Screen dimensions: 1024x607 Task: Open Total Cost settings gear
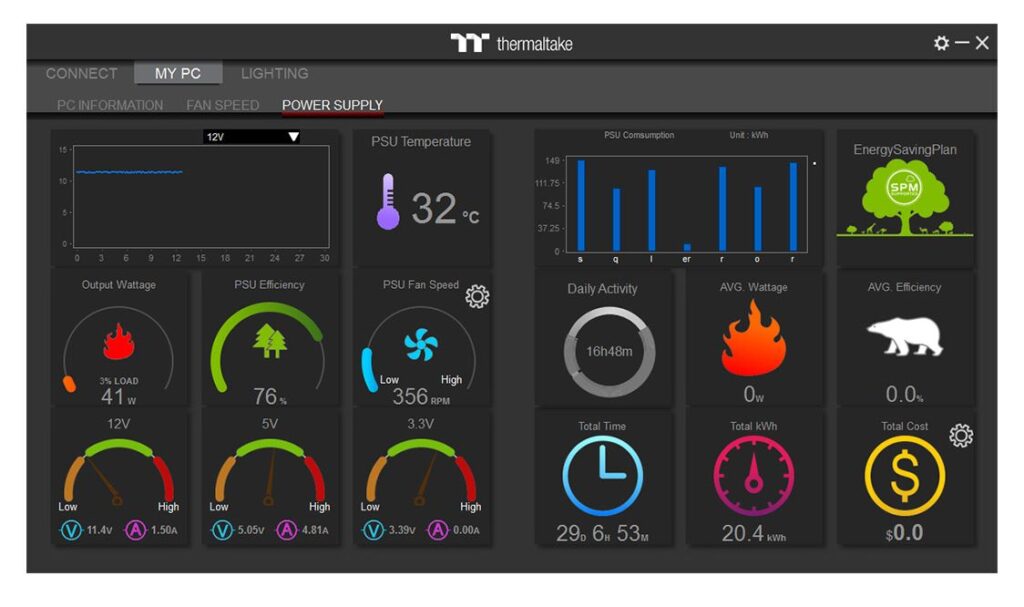click(x=961, y=435)
